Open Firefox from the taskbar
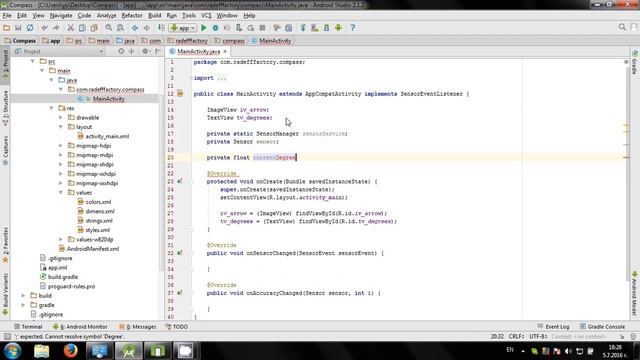Viewport: 640px width, 360px height. (x=71, y=351)
